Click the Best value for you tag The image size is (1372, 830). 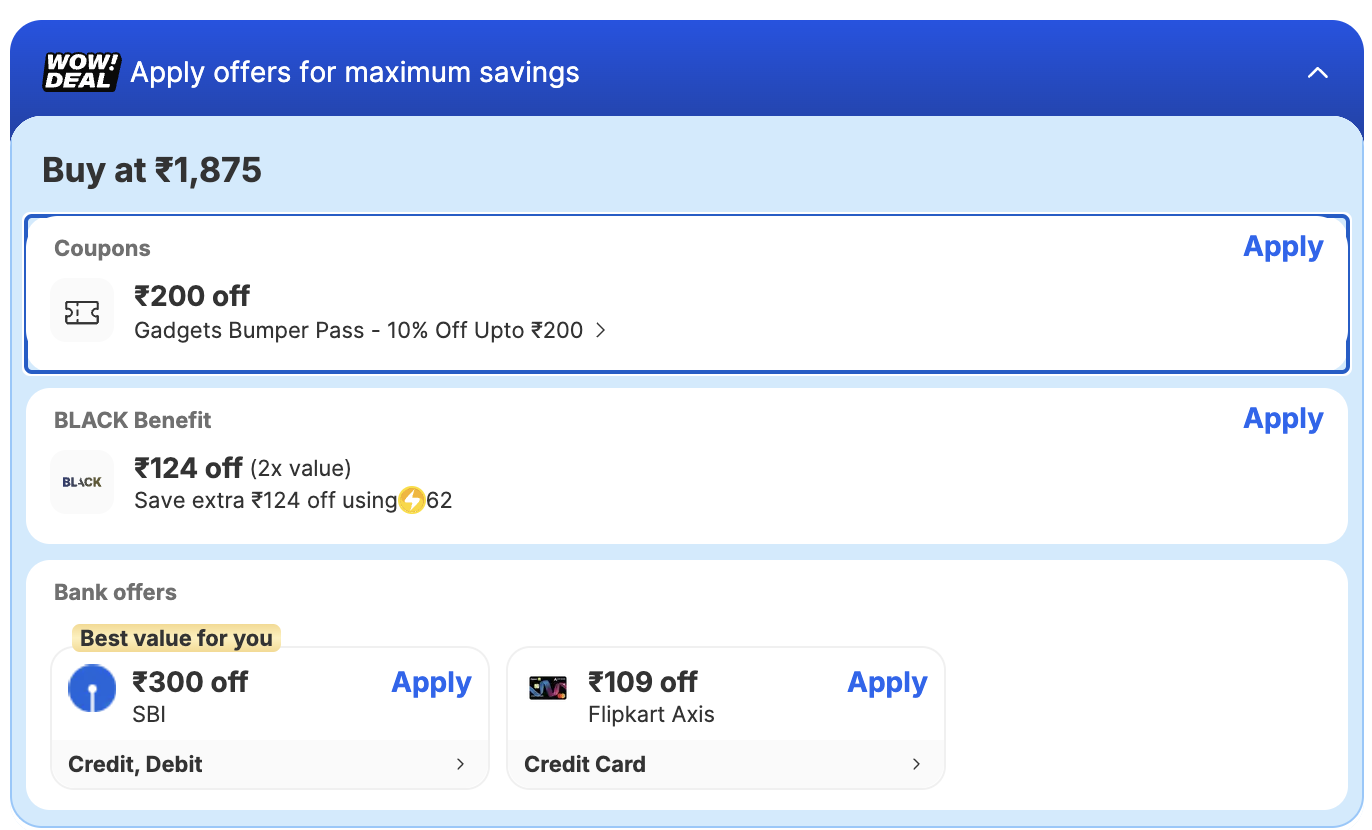click(x=176, y=638)
